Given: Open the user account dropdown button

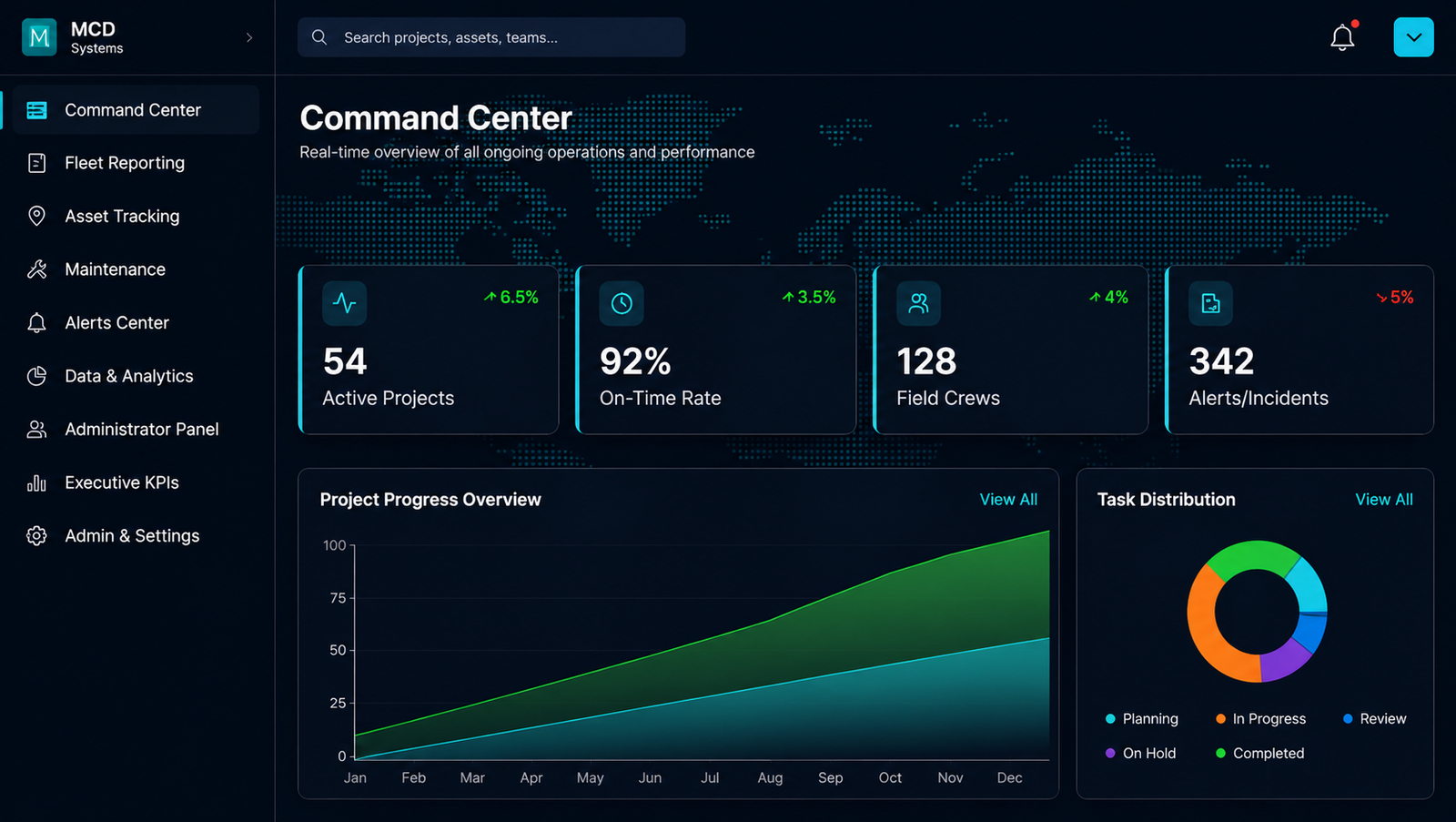Looking at the screenshot, I should tap(1413, 37).
